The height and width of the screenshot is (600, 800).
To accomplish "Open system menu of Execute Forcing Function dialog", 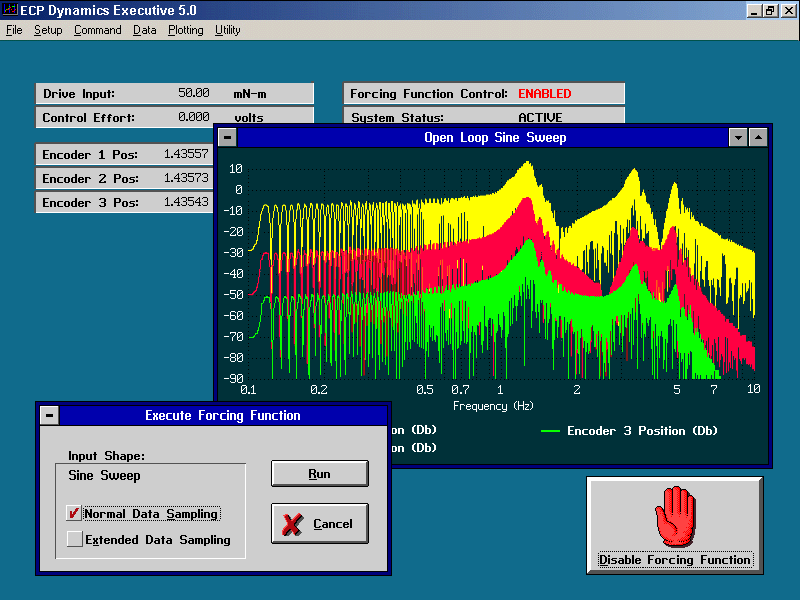I will tap(49, 415).
